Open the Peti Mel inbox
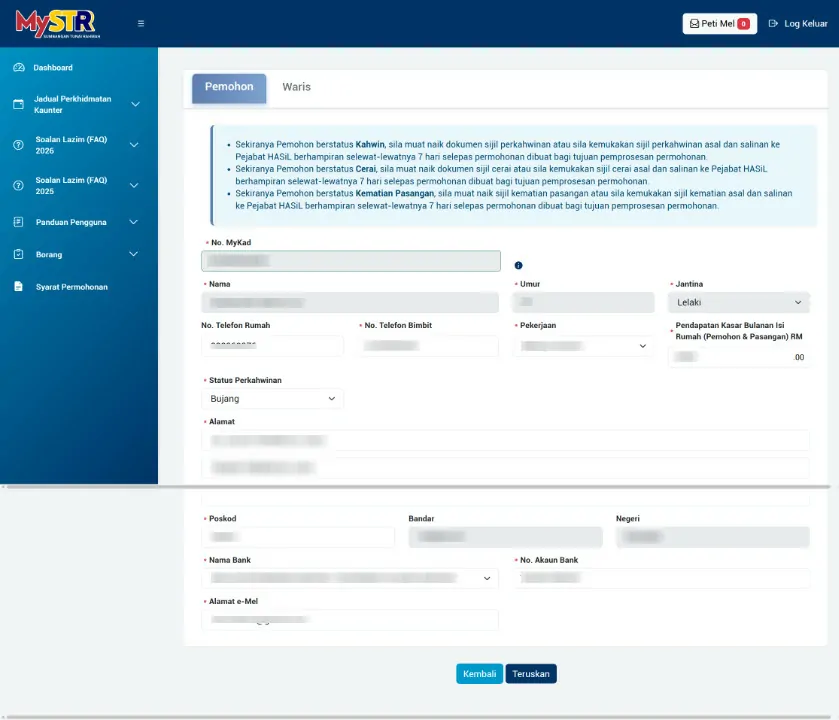The width and height of the screenshot is (839, 720). [x=719, y=24]
